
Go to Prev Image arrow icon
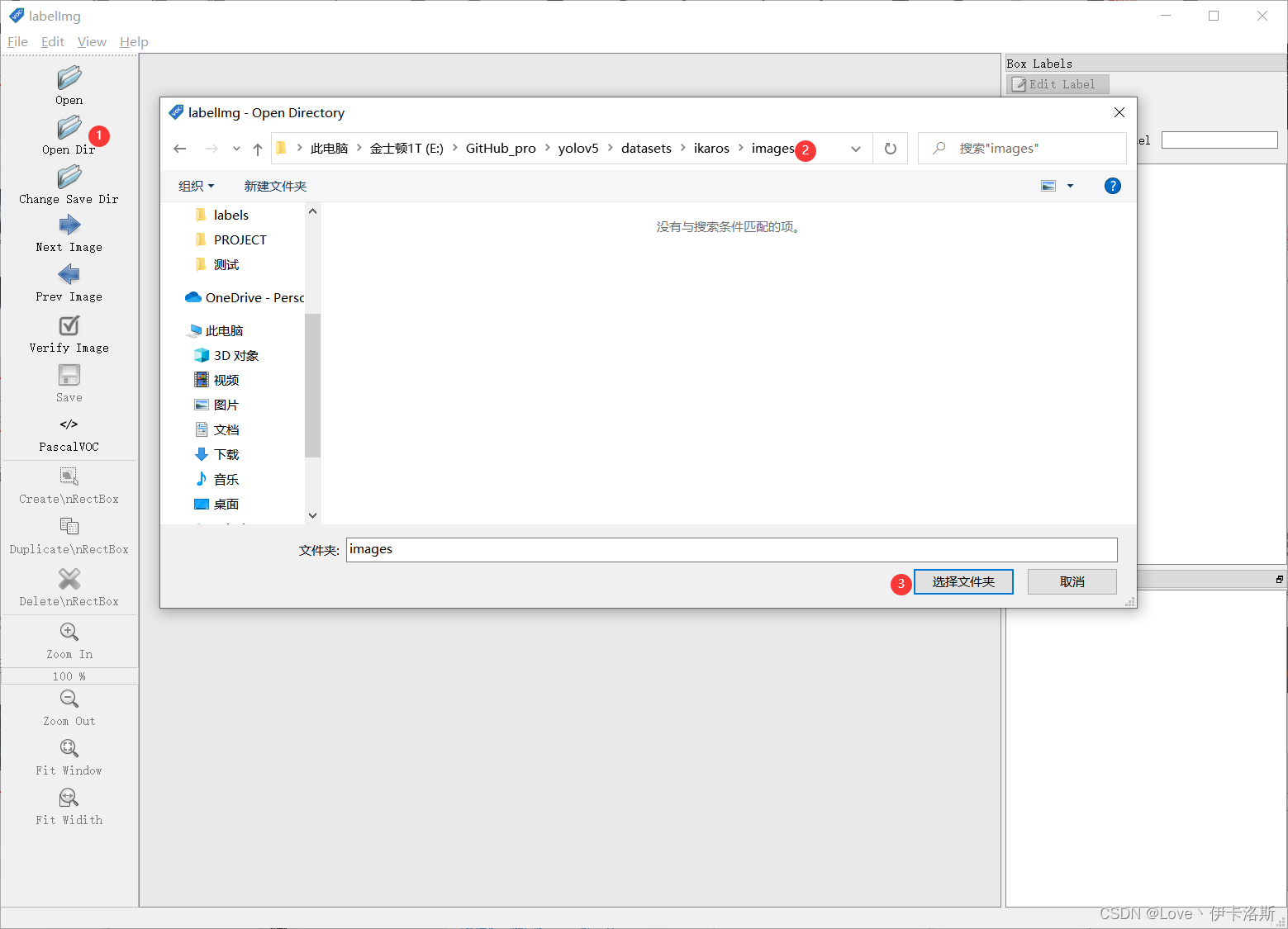tap(69, 274)
